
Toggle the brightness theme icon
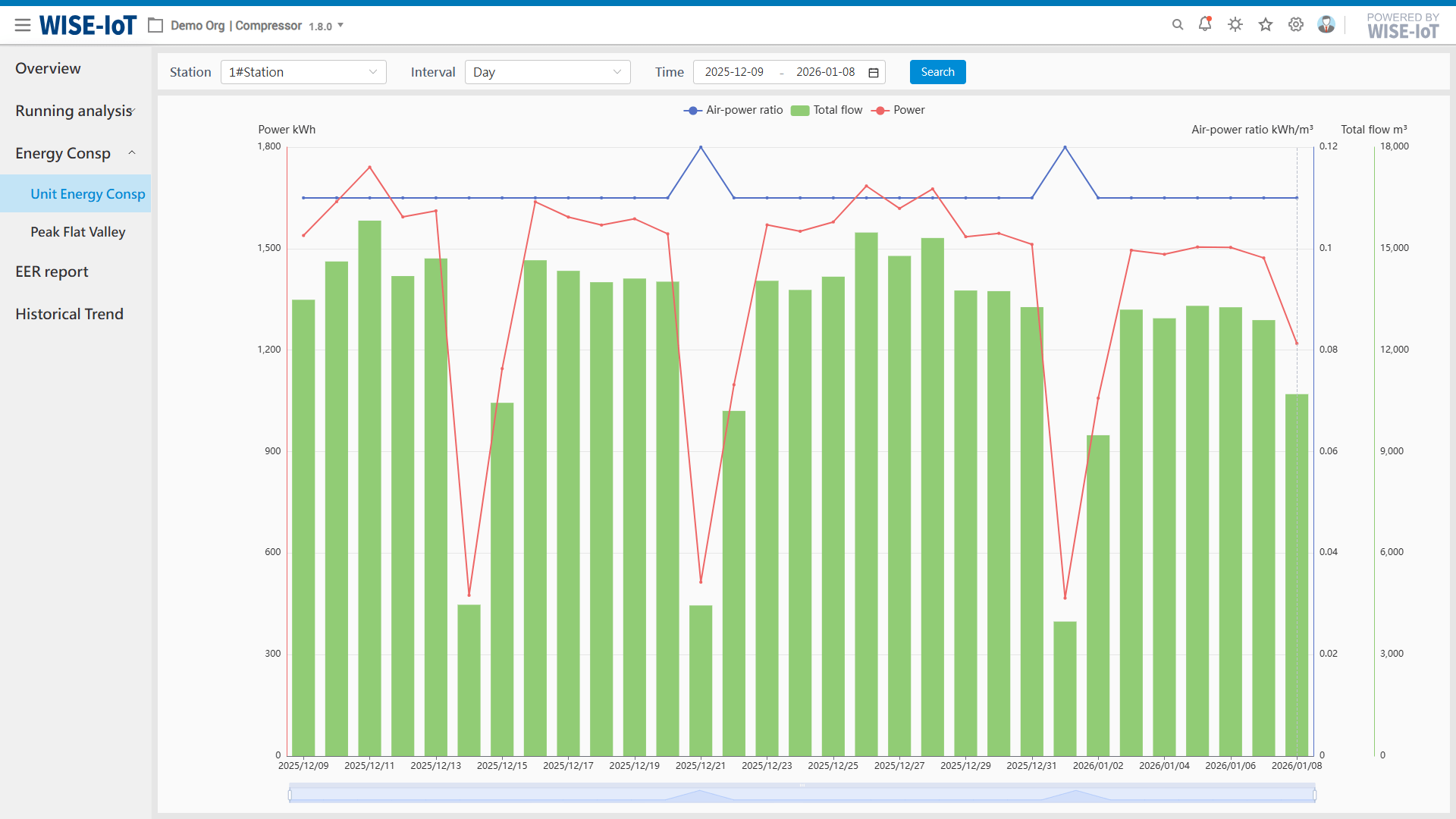1235,25
